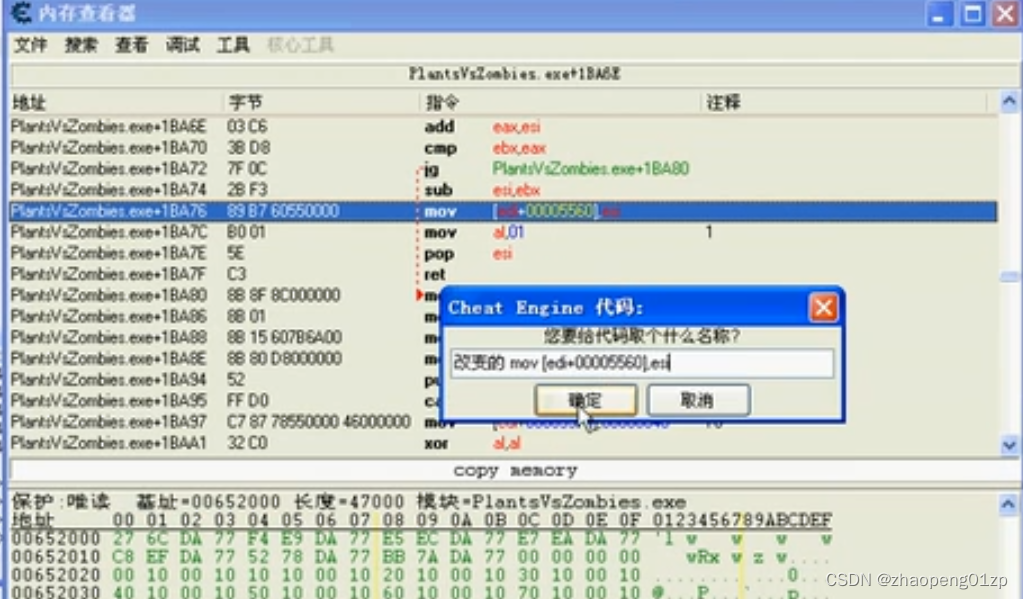Image resolution: width=1023 pixels, height=599 pixels.
Task: Click the 长度=47000 info text
Action: pyautogui.click(x=349, y=502)
